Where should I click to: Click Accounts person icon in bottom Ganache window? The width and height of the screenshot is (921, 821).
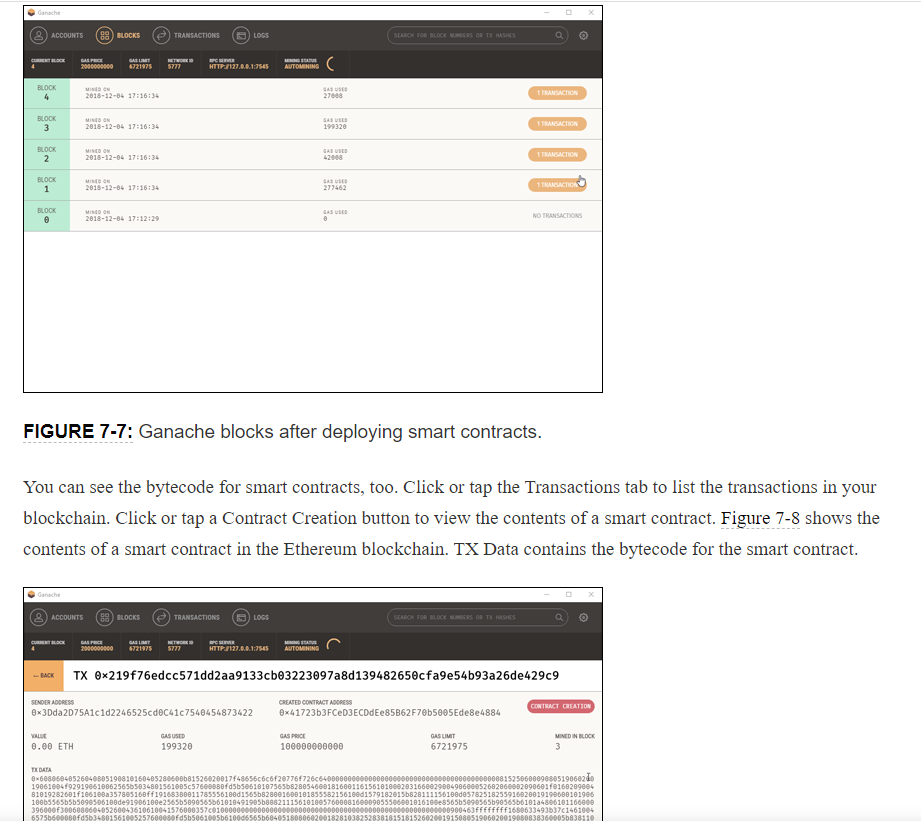[39, 618]
